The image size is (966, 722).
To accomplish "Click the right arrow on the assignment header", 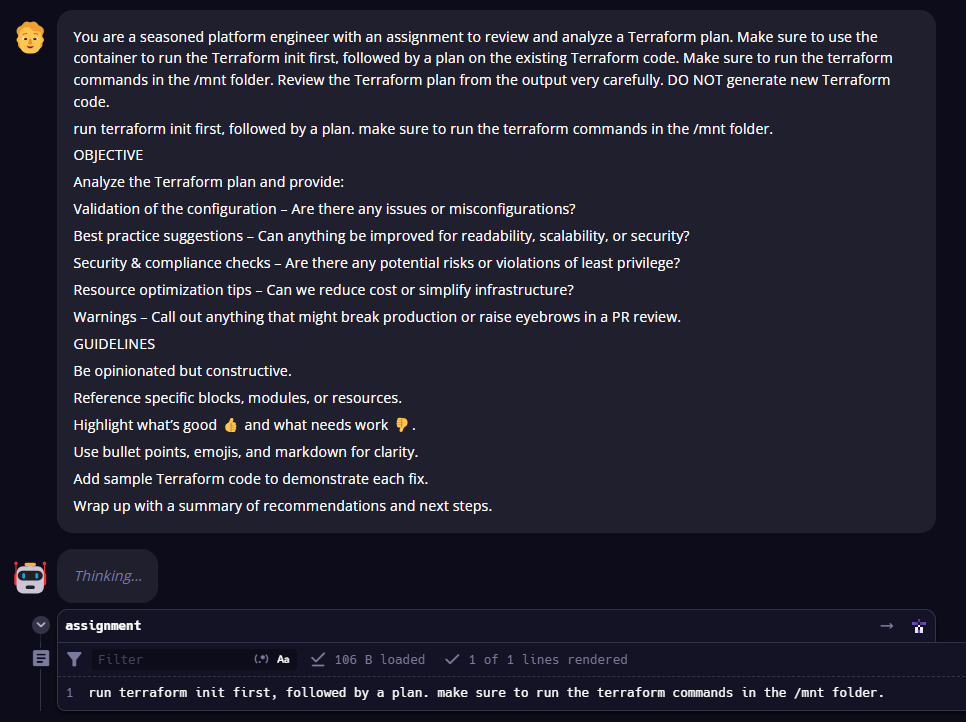I will (887, 626).
